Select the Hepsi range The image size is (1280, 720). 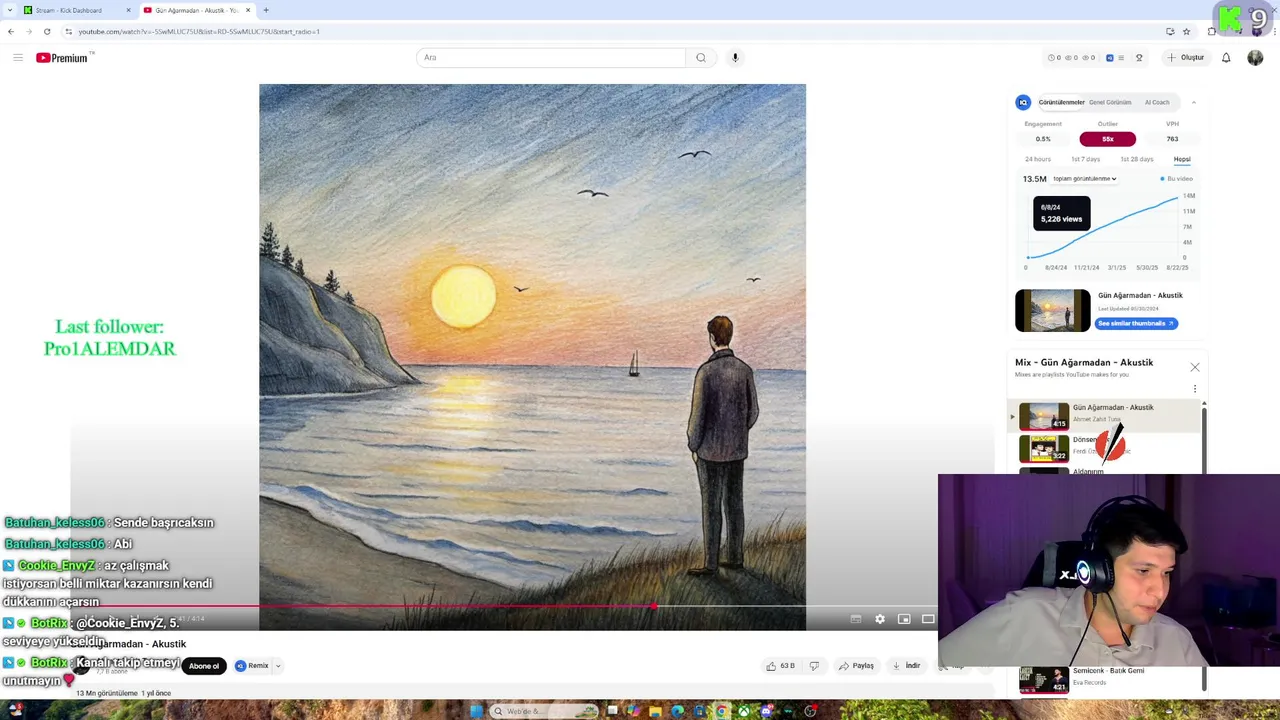click(x=1182, y=159)
